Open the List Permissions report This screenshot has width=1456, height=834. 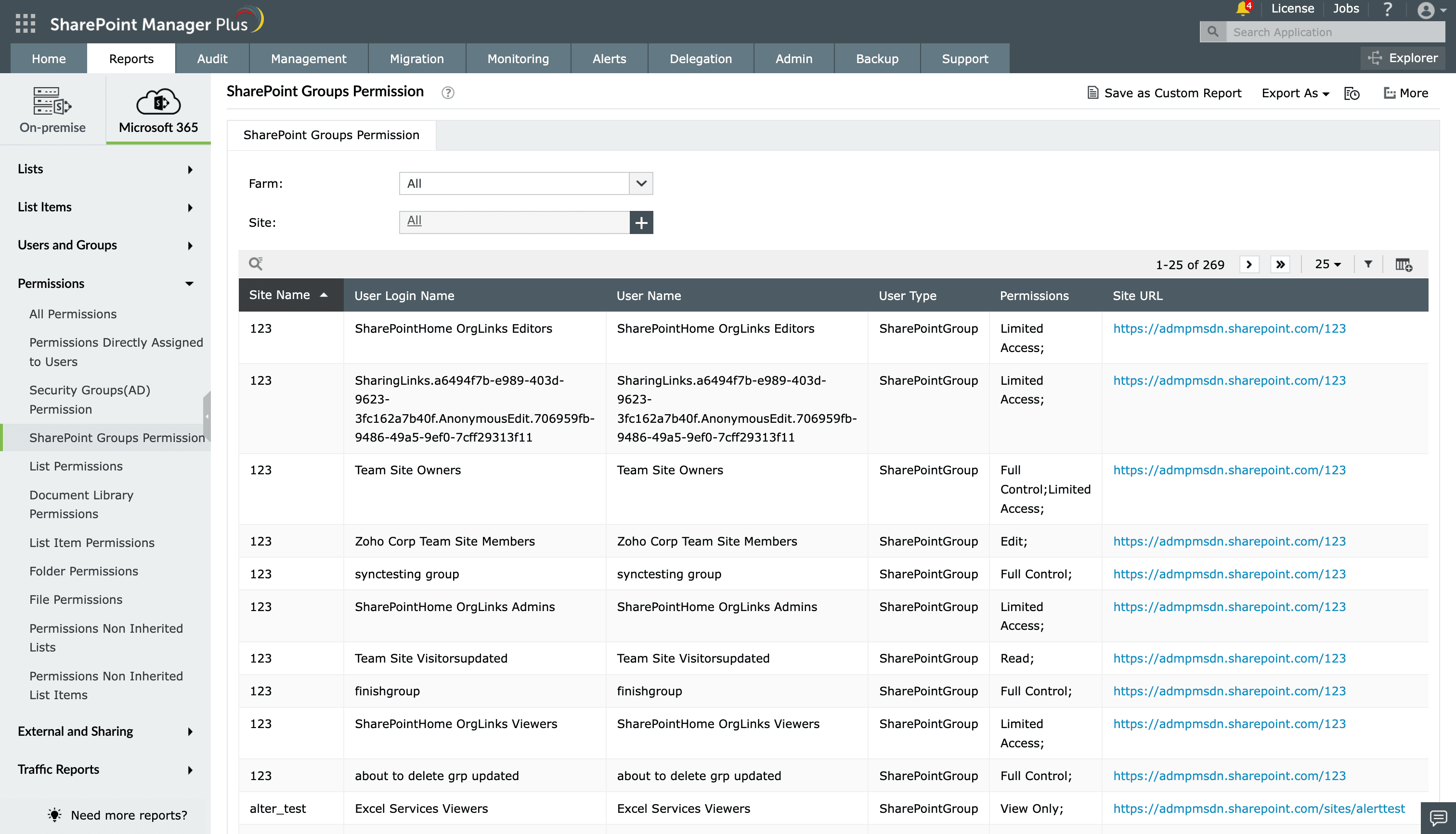point(76,466)
